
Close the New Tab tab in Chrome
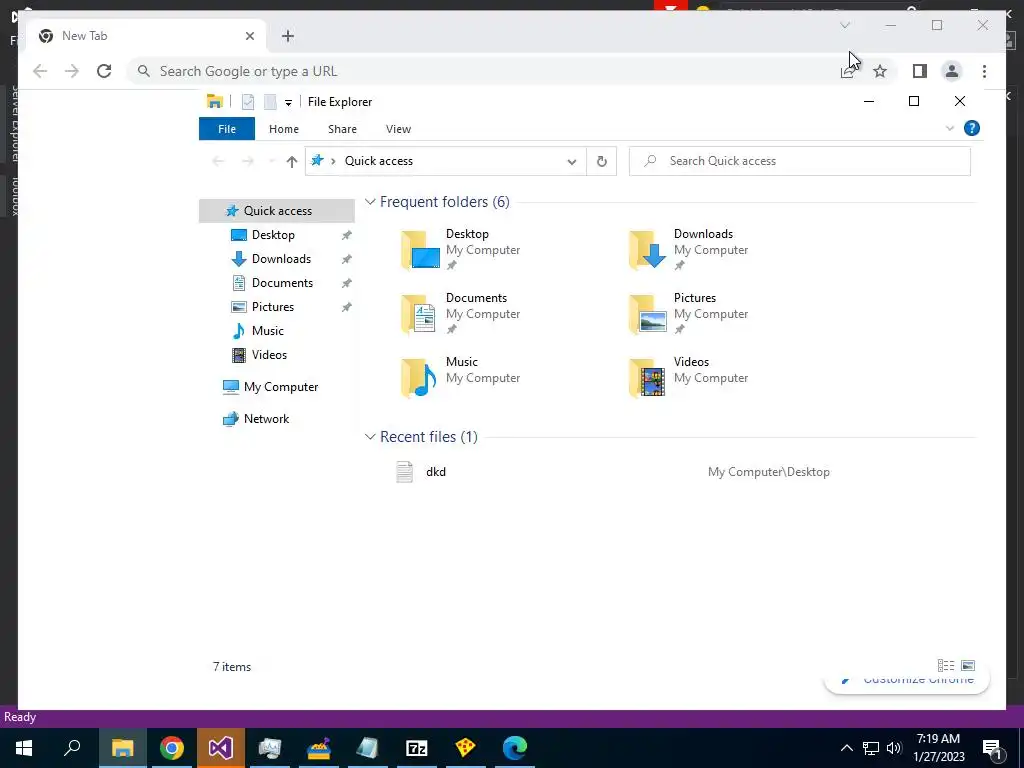click(249, 36)
